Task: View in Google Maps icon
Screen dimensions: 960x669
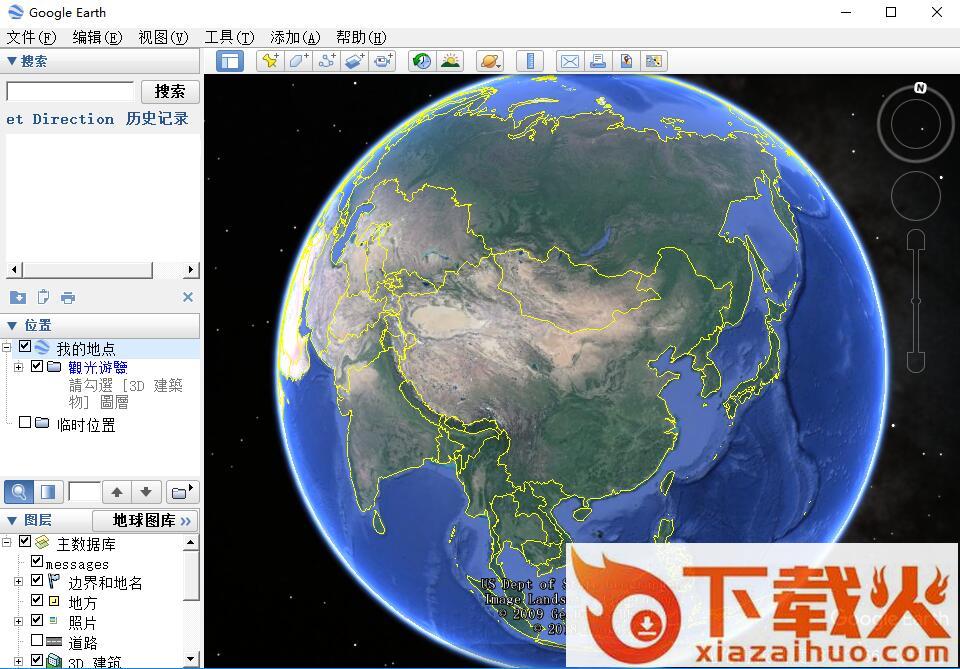Action: click(x=654, y=61)
